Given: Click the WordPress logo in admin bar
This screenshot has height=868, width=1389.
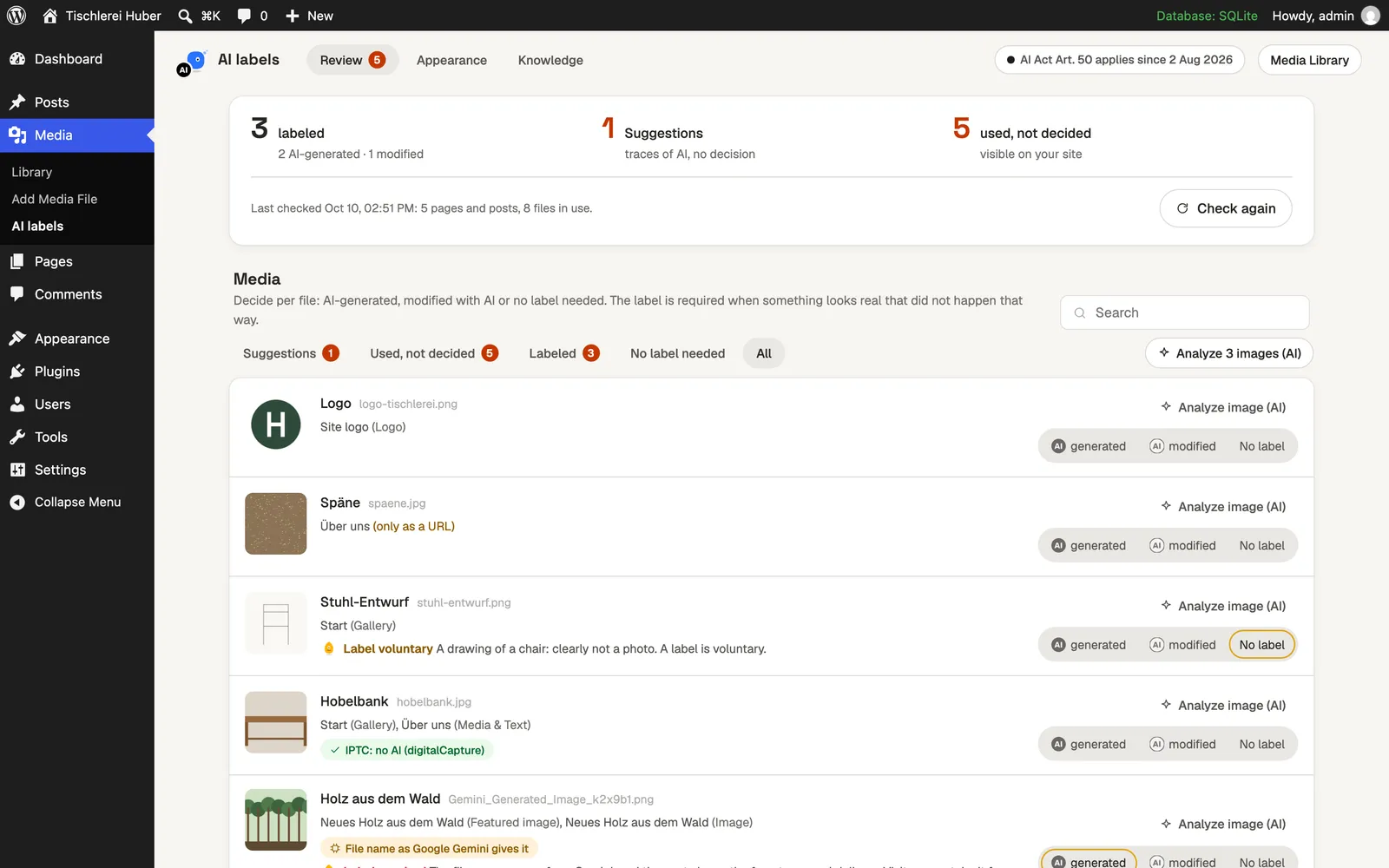Looking at the screenshot, I should tap(16, 16).
